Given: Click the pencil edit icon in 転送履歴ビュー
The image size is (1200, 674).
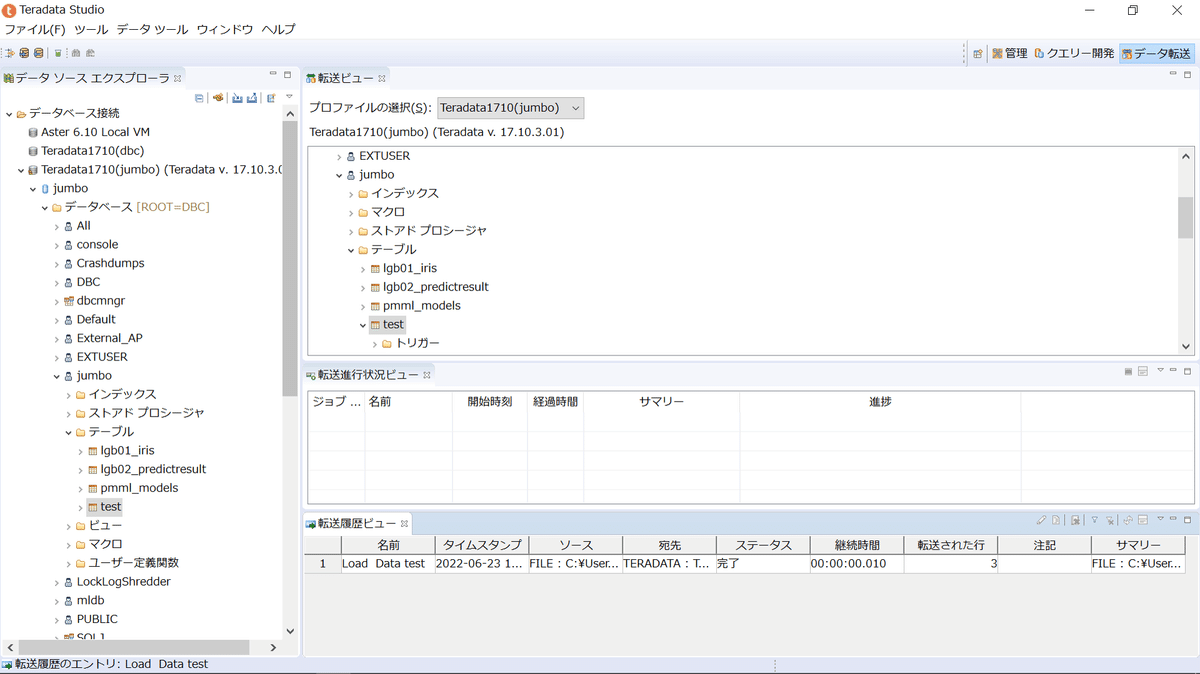Looking at the screenshot, I should [1042, 520].
